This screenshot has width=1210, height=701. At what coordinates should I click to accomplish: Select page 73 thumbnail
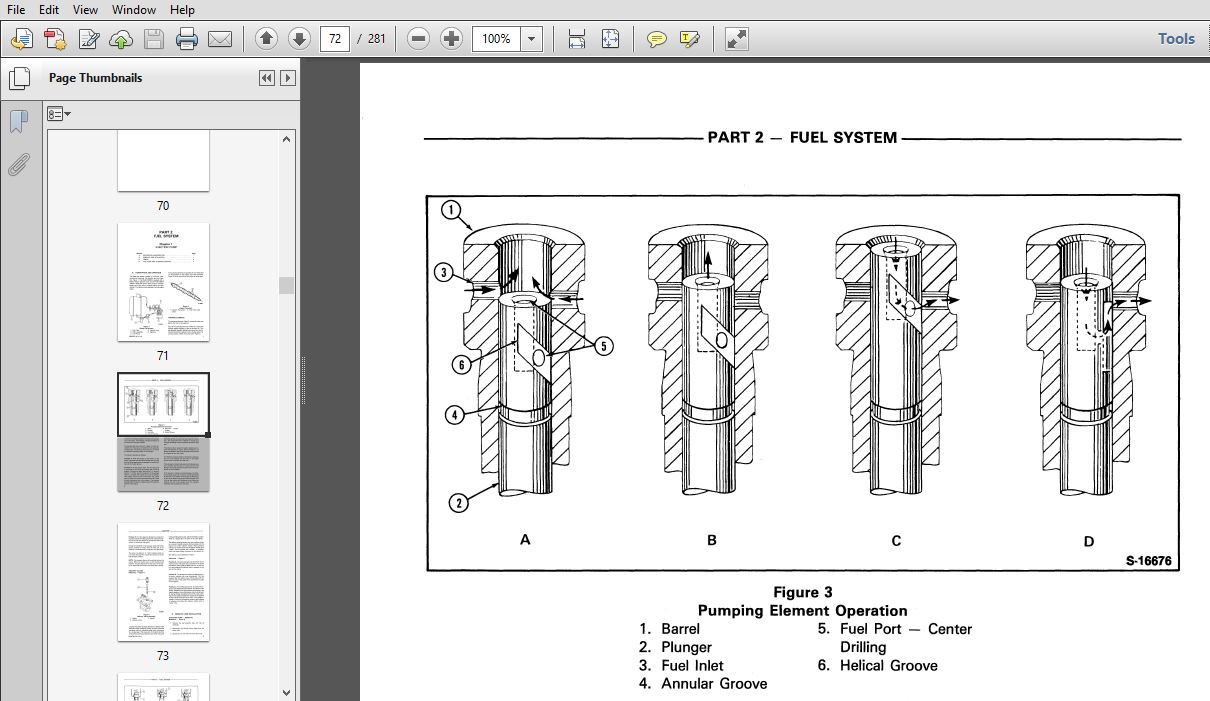[x=163, y=582]
